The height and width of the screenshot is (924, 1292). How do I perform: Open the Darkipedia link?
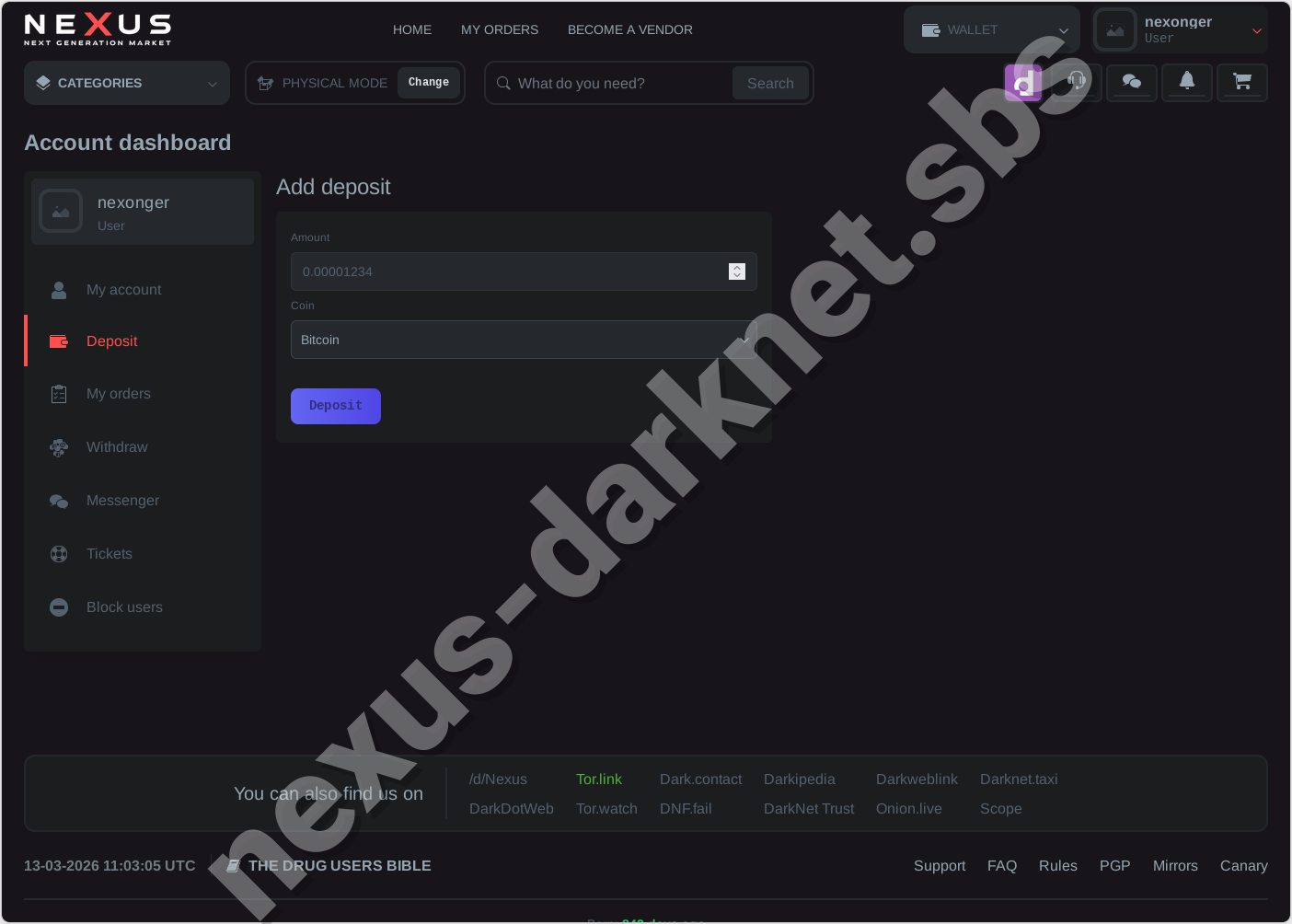(x=800, y=780)
